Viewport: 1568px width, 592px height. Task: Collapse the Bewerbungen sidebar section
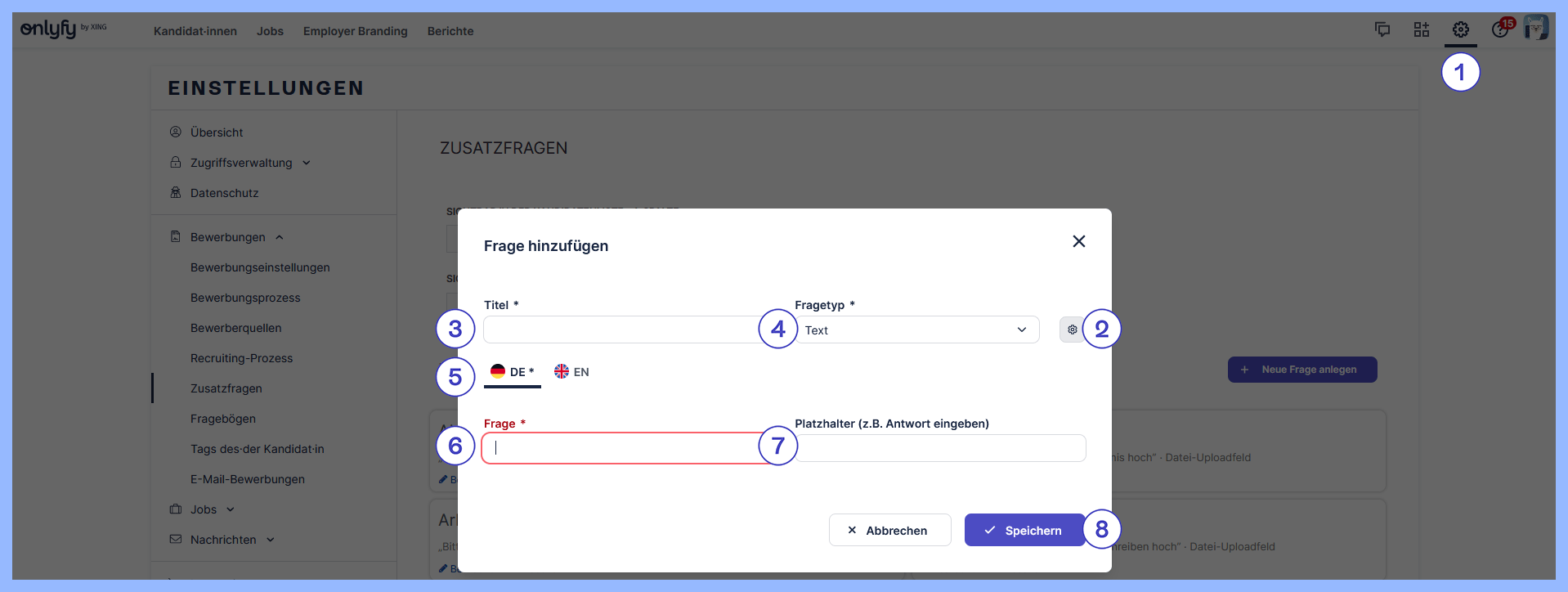click(236, 237)
